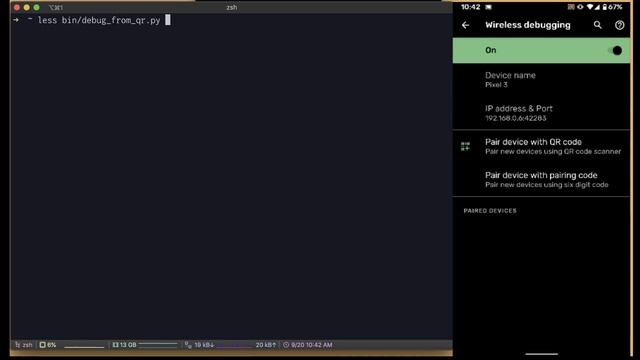This screenshot has height=360, width=640.
Task: Click the zsh title of terminal window
Action: [231, 7]
